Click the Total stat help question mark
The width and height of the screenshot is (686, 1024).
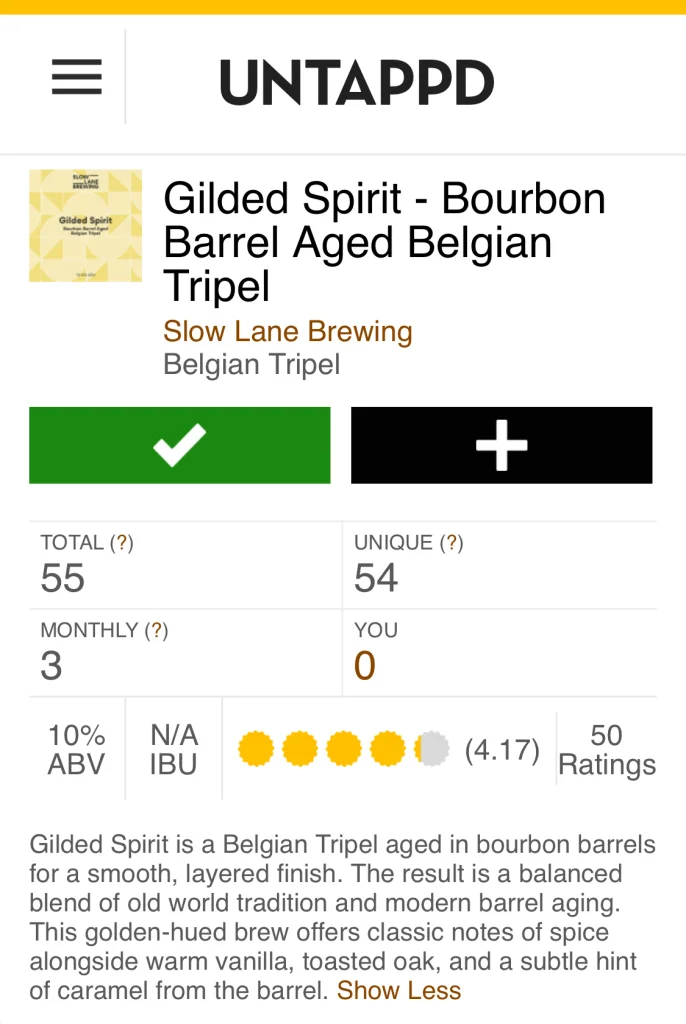pyautogui.click(x=122, y=543)
